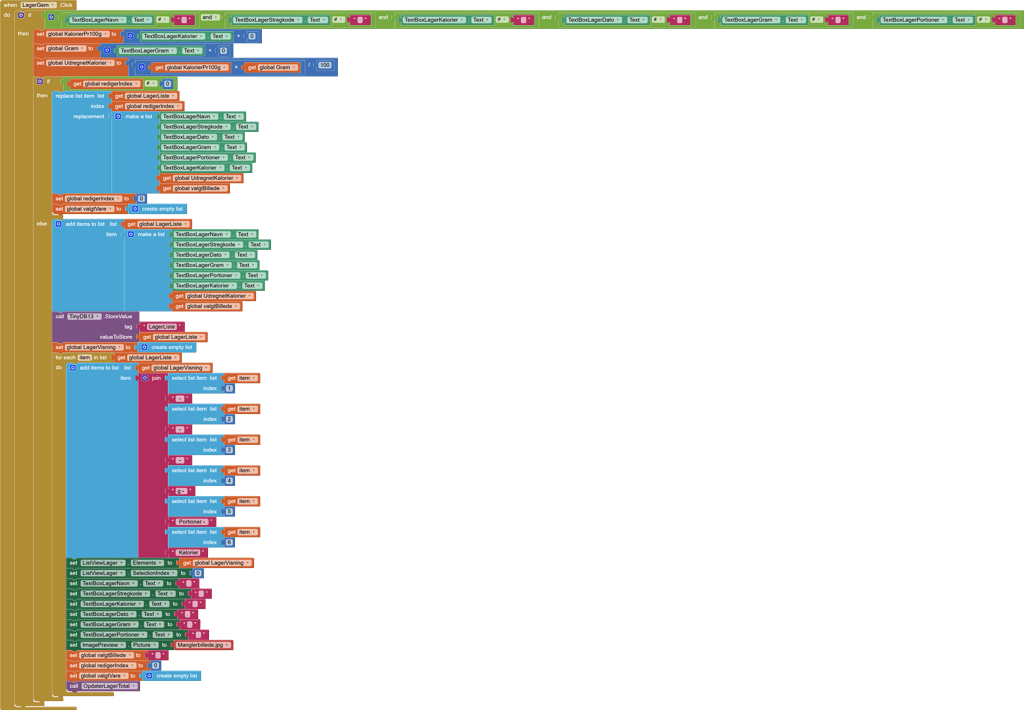Select the replace list item block
1024x710 pixels.
coord(76,96)
